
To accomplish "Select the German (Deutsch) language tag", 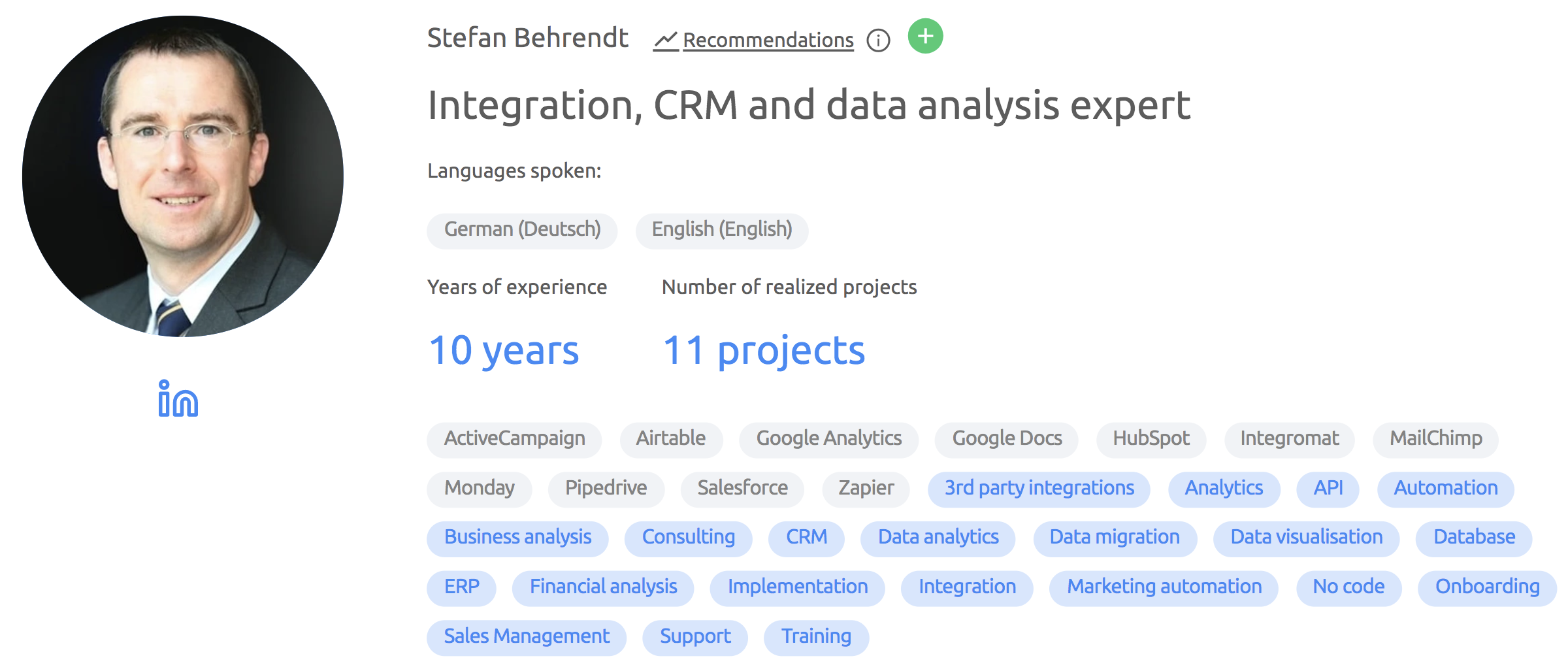I will coord(522,230).
